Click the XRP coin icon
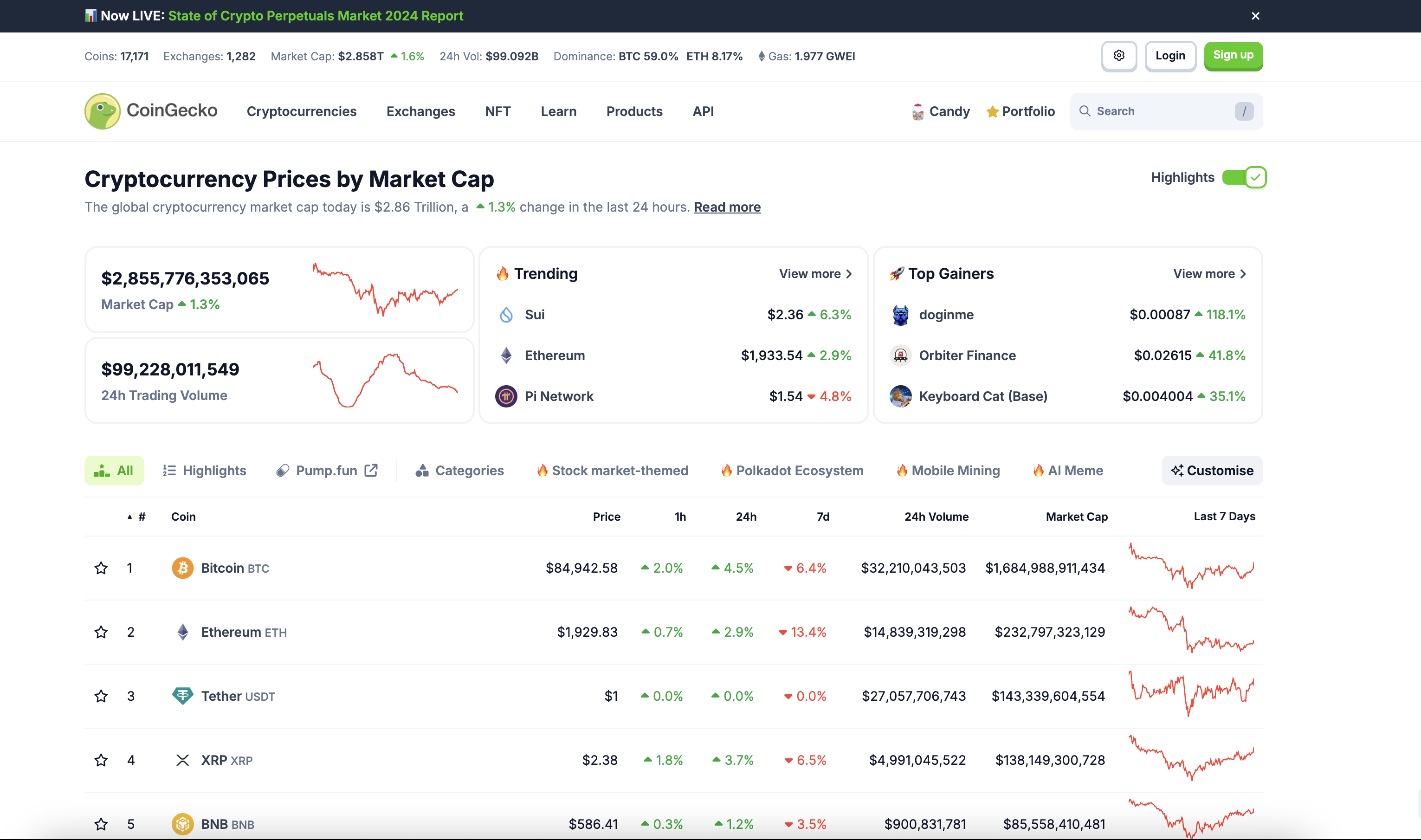The width and height of the screenshot is (1421, 840). pyautogui.click(x=182, y=760)
